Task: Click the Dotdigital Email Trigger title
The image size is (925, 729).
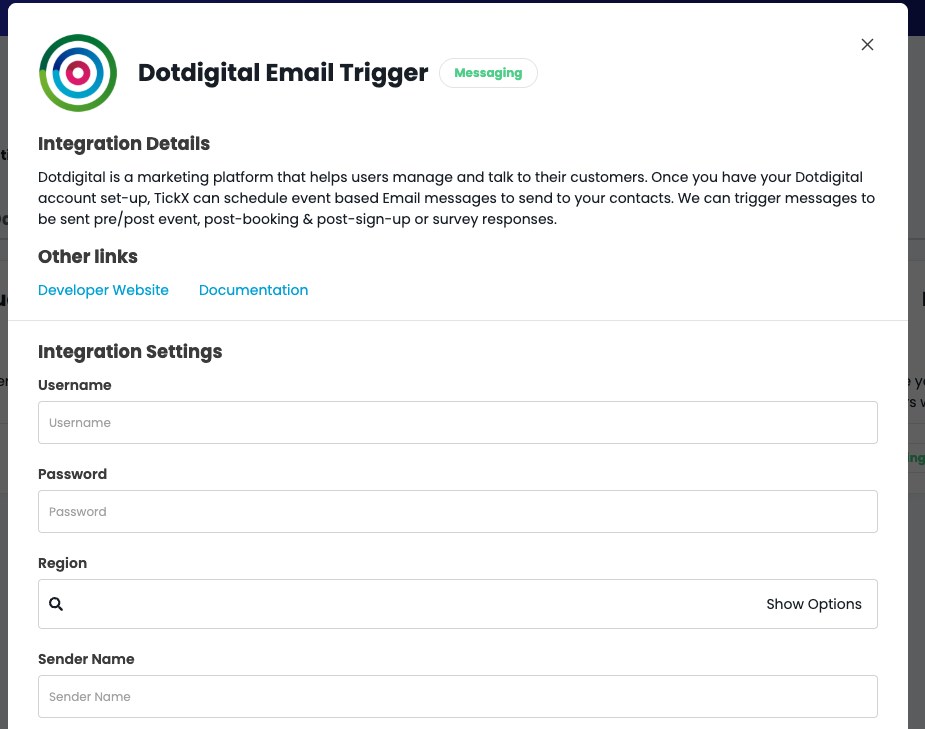Action: pyautogui.click(x=283, y=73)
